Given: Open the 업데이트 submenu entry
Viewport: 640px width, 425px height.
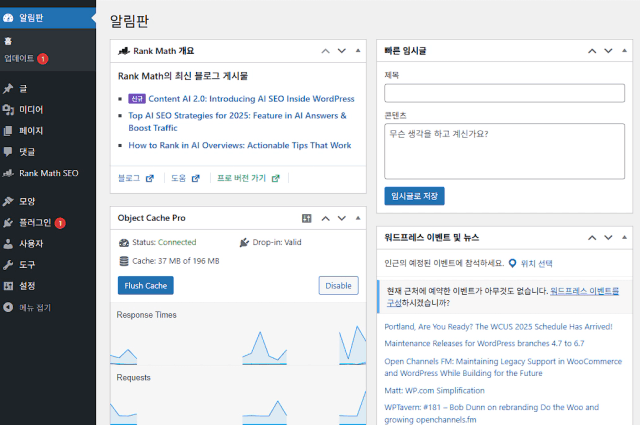Looking at the screenshot, I should click(19, 58).
